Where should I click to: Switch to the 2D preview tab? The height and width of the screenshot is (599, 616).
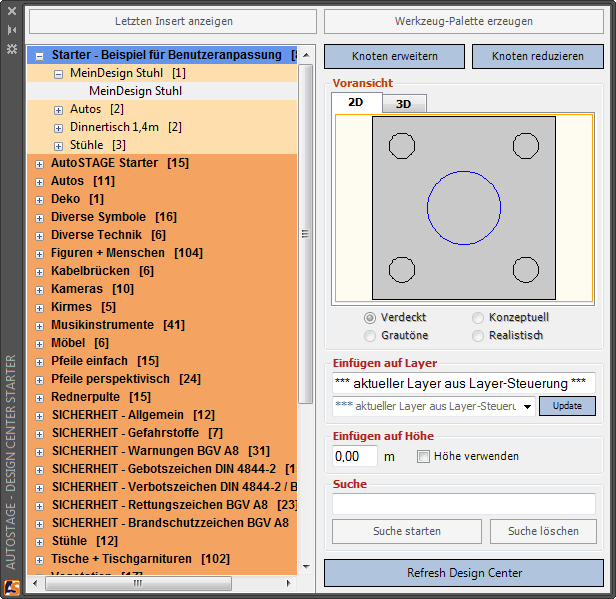click(x=355, y=102)
